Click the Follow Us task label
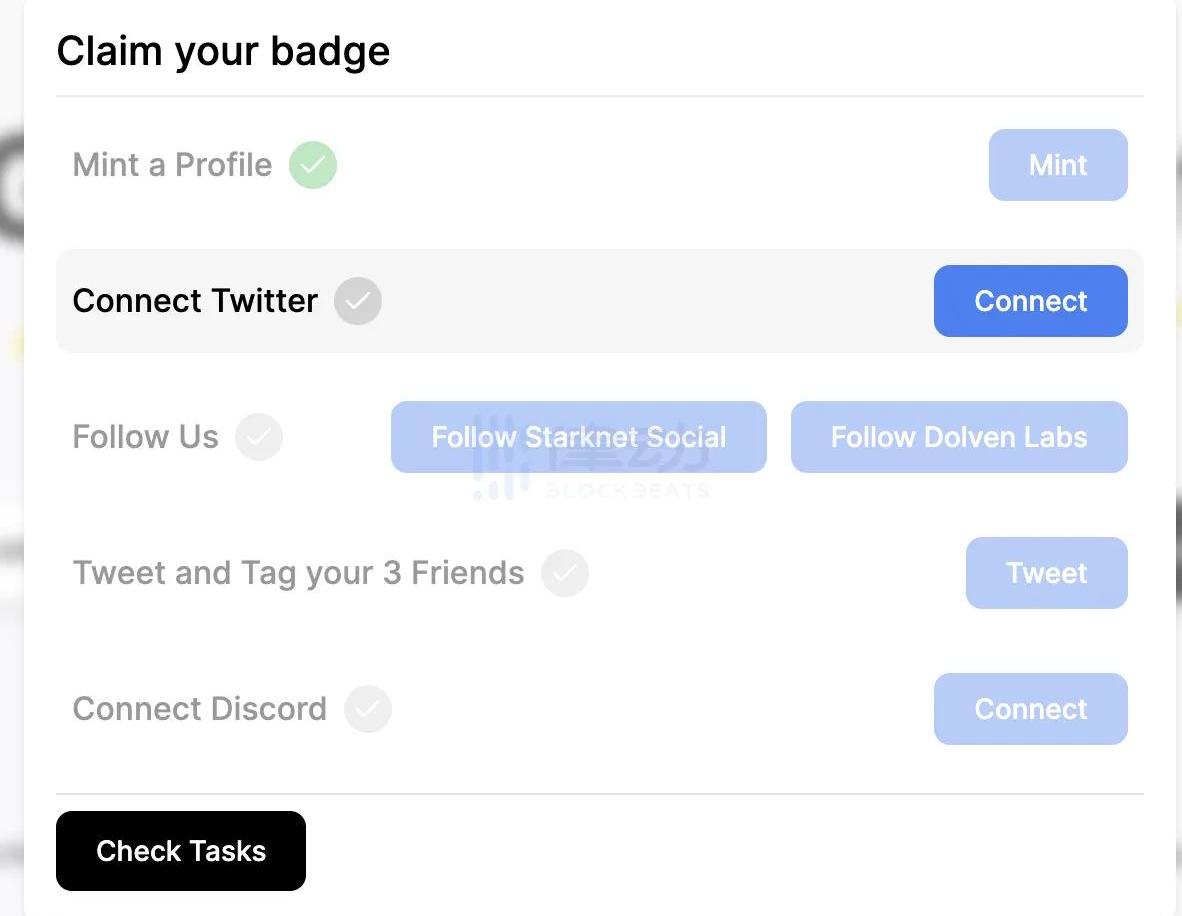1182x916 pixels. (145, 437)
